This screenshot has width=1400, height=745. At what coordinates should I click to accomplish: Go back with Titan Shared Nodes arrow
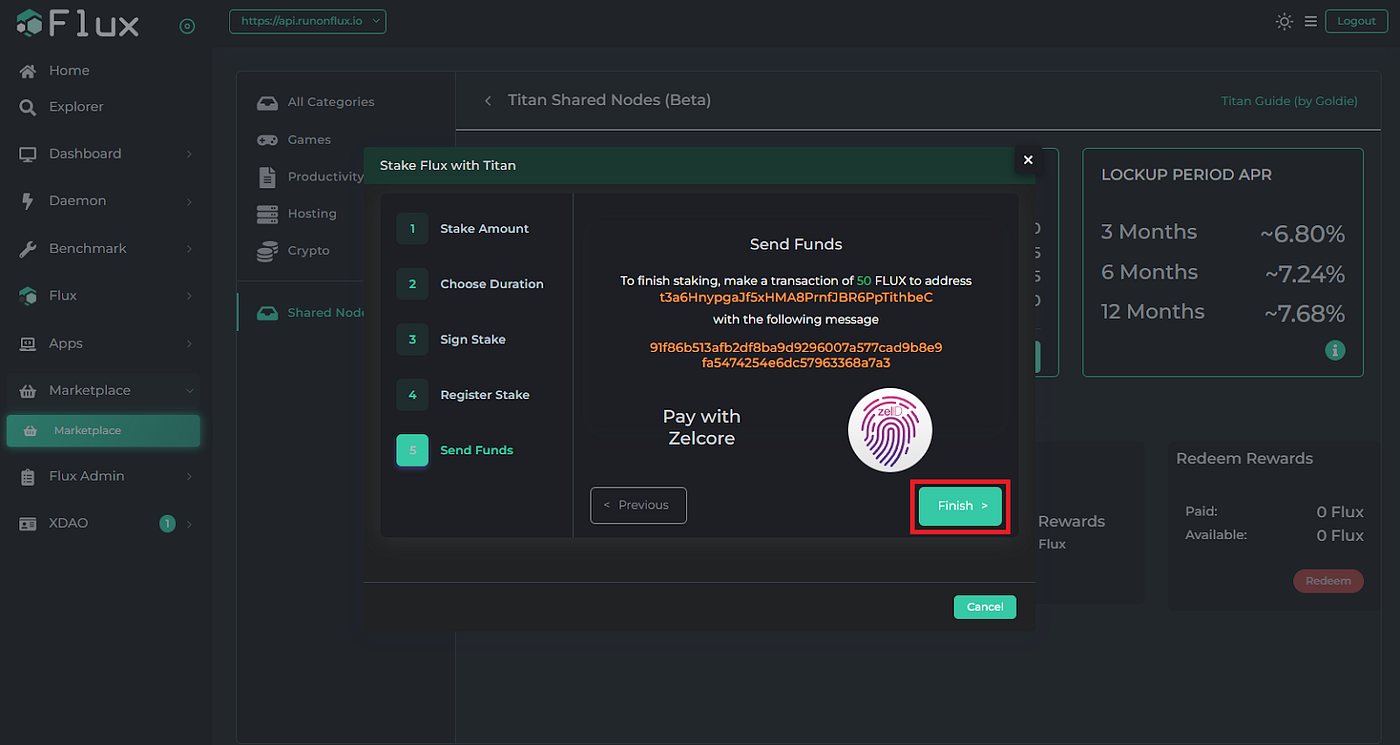(x=488, y=101)
